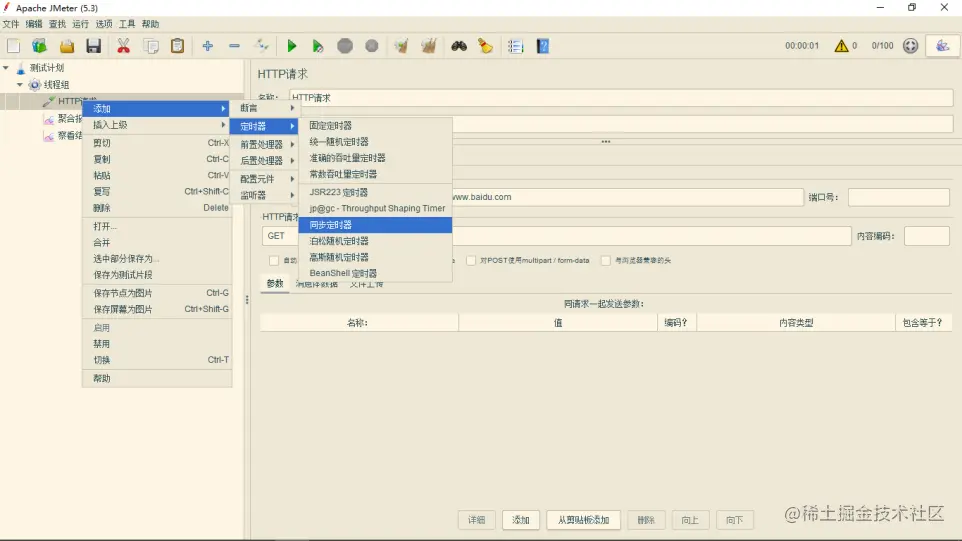Expand the 后置处理器 submenu
This screenshot has height=541, width=962.
pos(266,161)
